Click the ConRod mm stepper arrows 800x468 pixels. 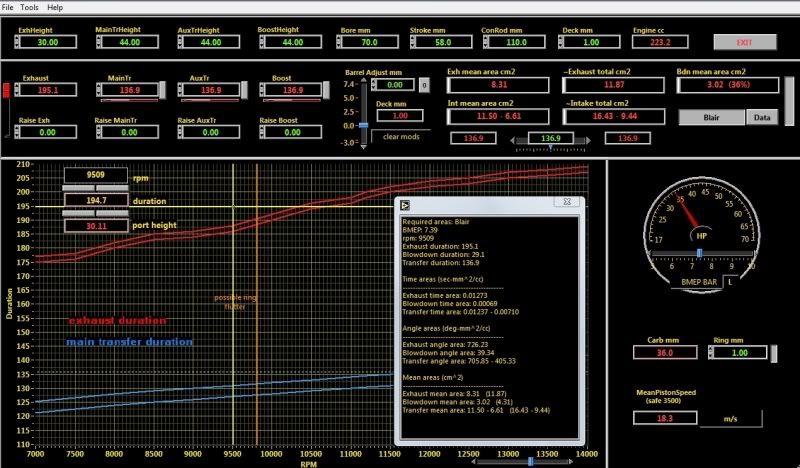pyautogui.click(x=486, y=42)
